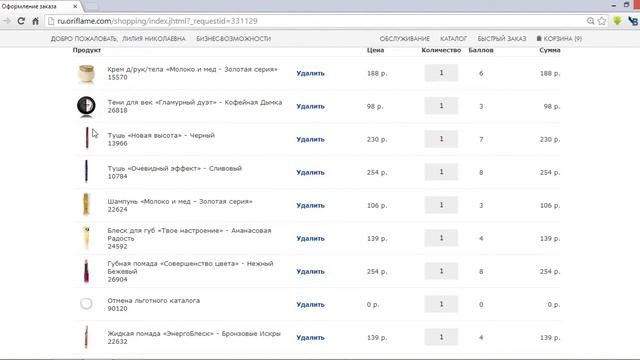Image resolution: width=640 pixels, height=360 pixels.
Task: Open lip gloss 24592 product thumbnail
Action: 86,238
